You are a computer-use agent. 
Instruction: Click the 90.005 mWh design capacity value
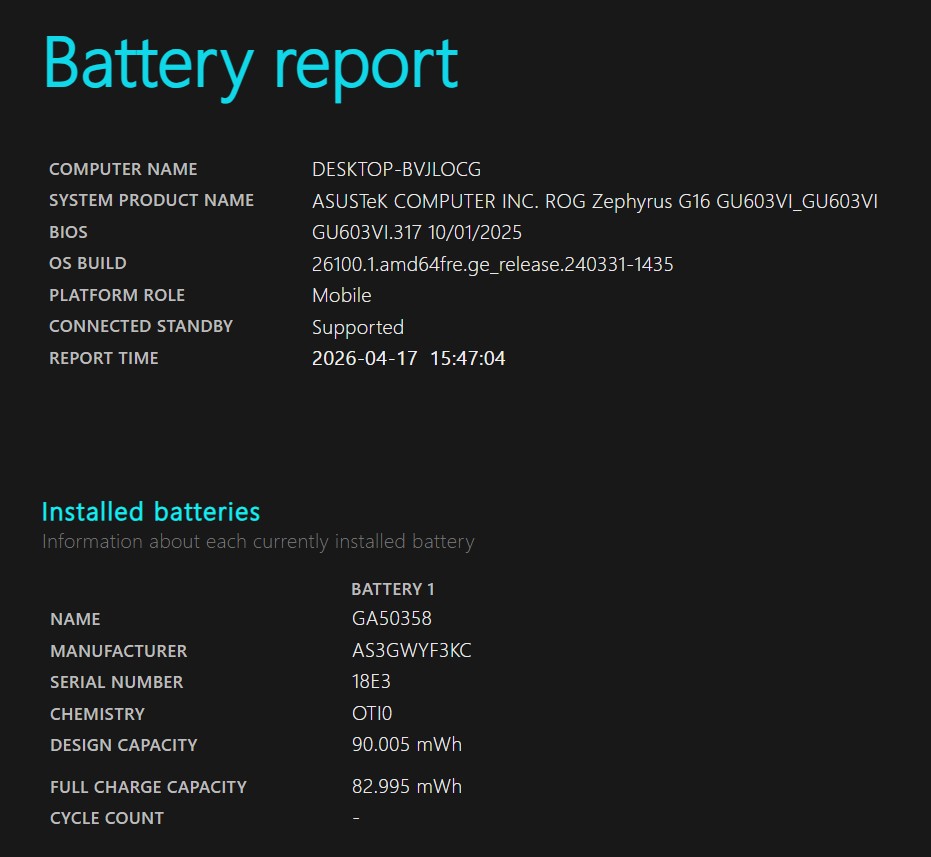pos(406,745)
